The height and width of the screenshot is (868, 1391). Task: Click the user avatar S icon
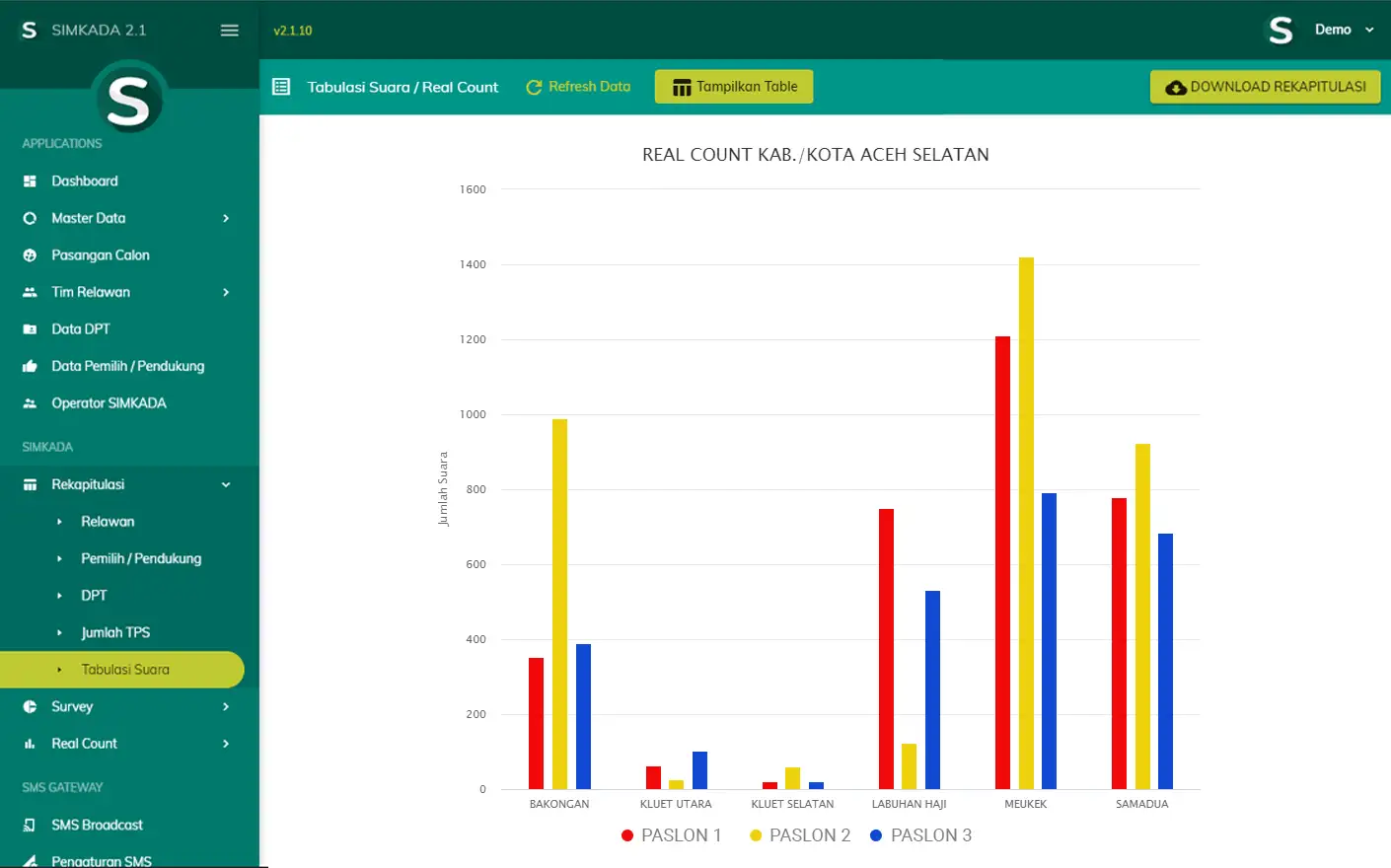[x=1281, y=31]
